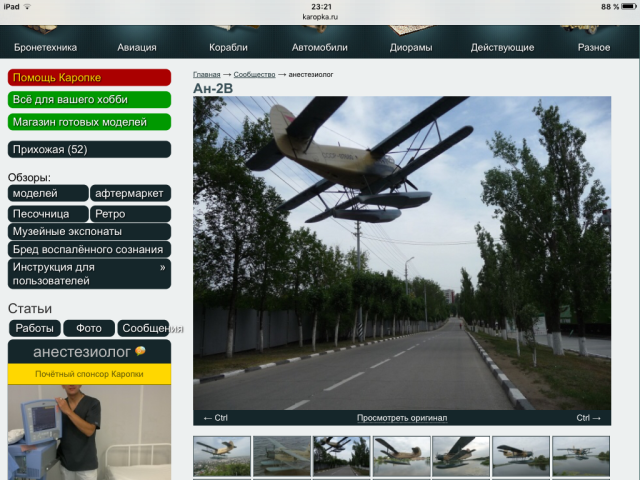The image size is (640, 480).
Task: Follow the Сообщество breadcrumb link
Action: 255,74
